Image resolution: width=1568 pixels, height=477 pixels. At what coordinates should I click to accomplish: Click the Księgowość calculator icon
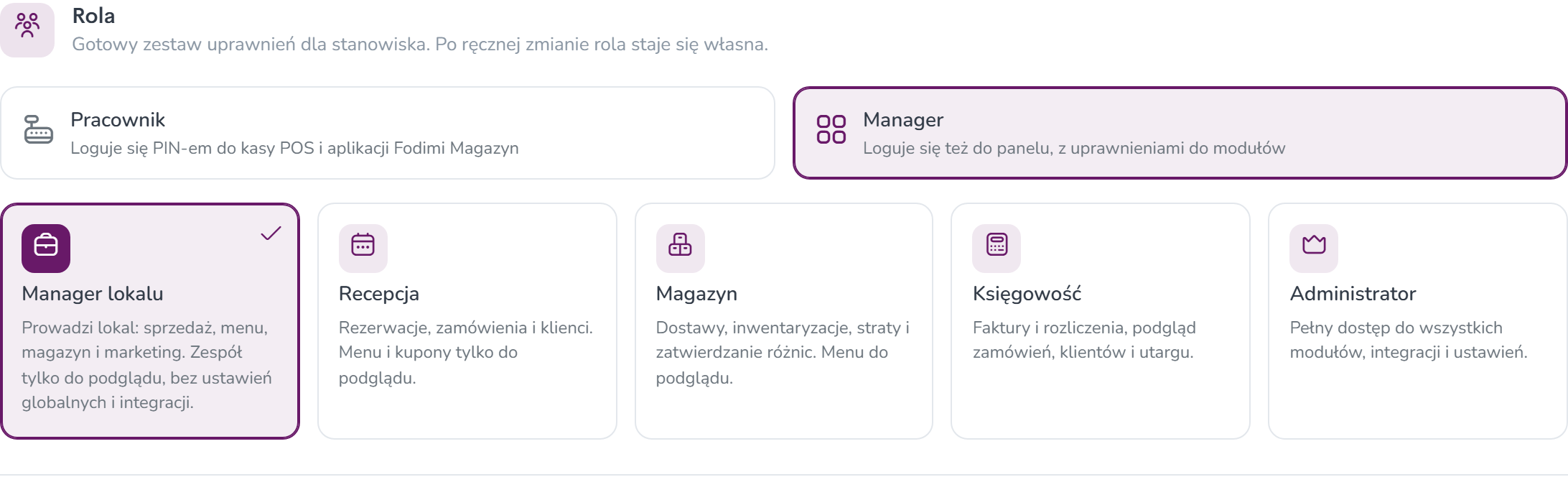pos(997,249)
